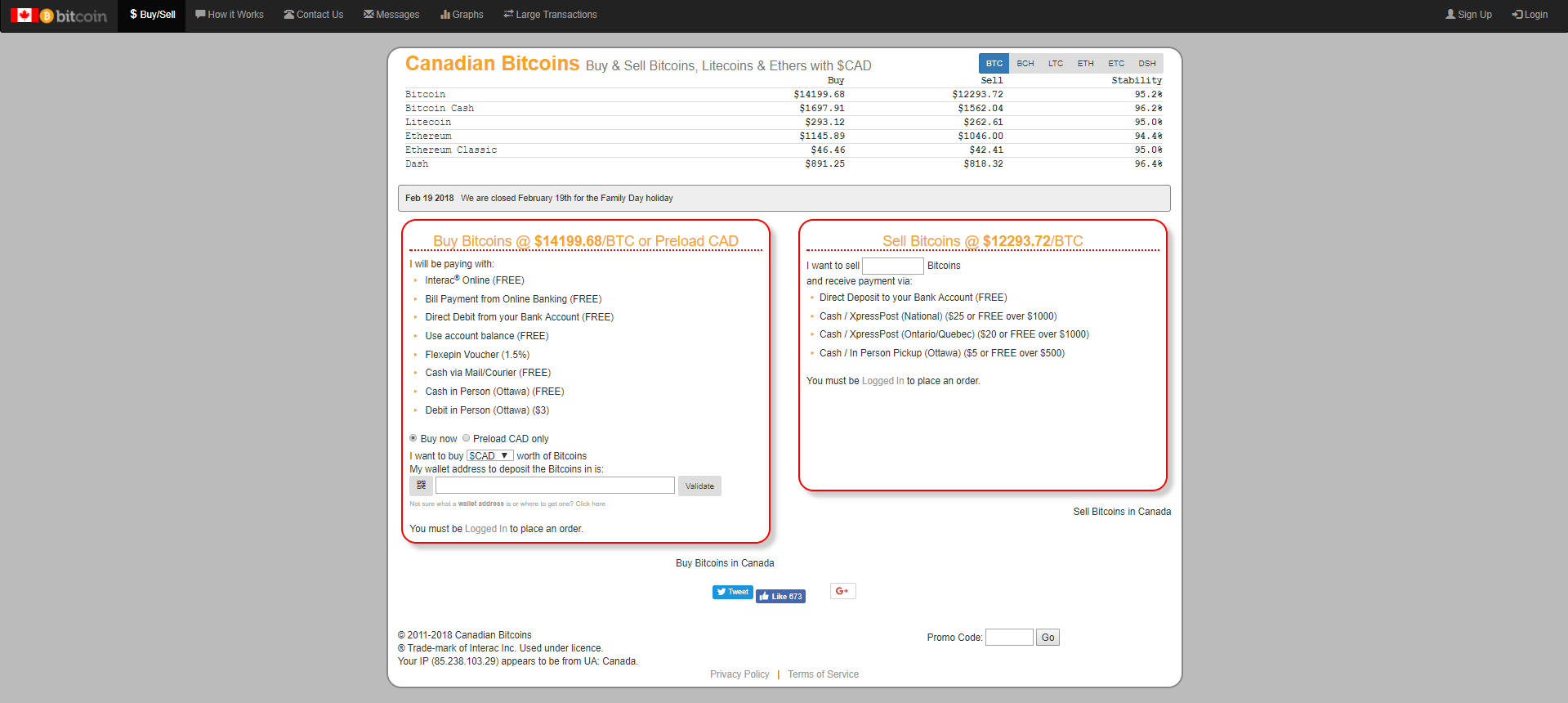This screenshot has height=703, width=1568.
Task: Click Direct Debit from your Bank Account option
Action: coord(519,317)
